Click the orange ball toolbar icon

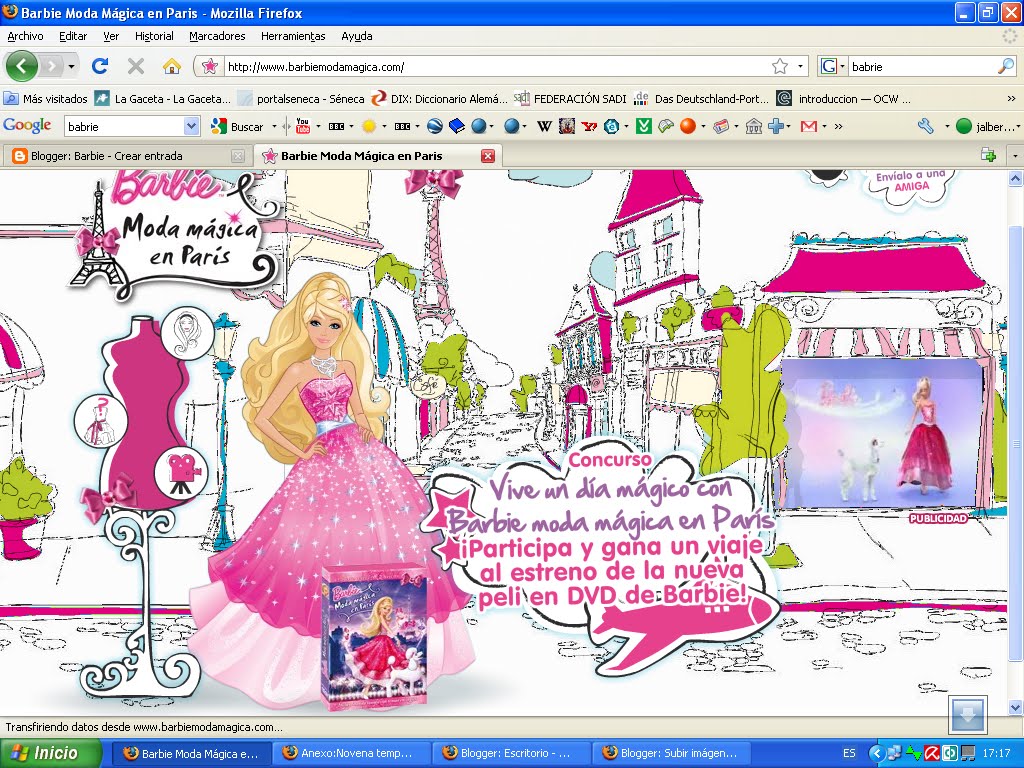pos(688,126)
